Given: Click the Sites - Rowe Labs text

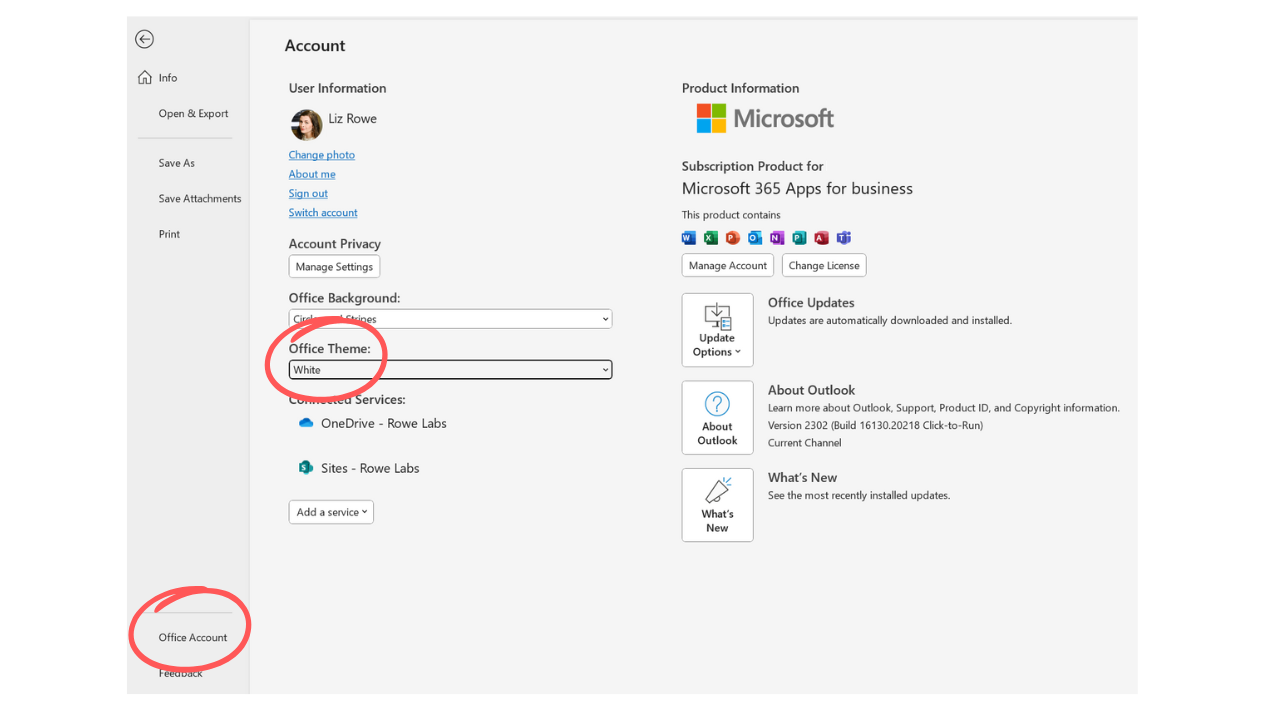Looking at the screenshot, I should point(370,468).
